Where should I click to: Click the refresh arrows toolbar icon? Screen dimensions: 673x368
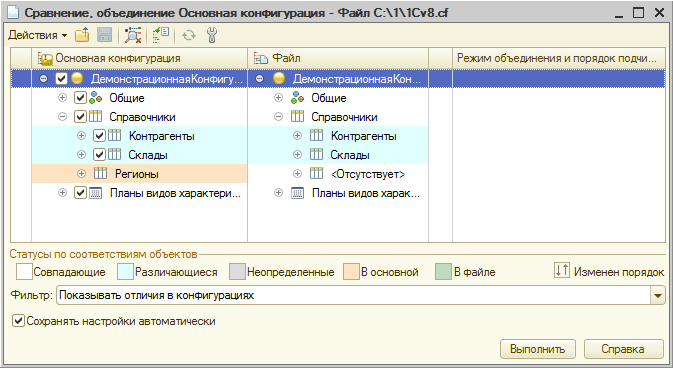point(188,35)
